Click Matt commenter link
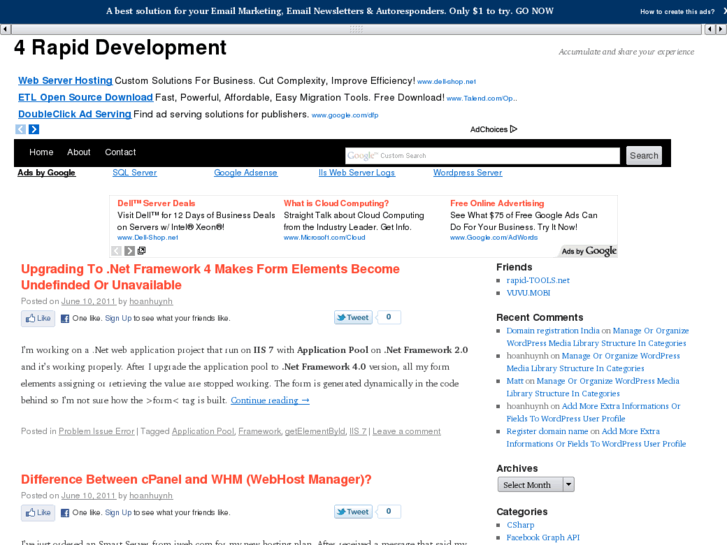The image size is (727, 545). (x=515, y=381)
